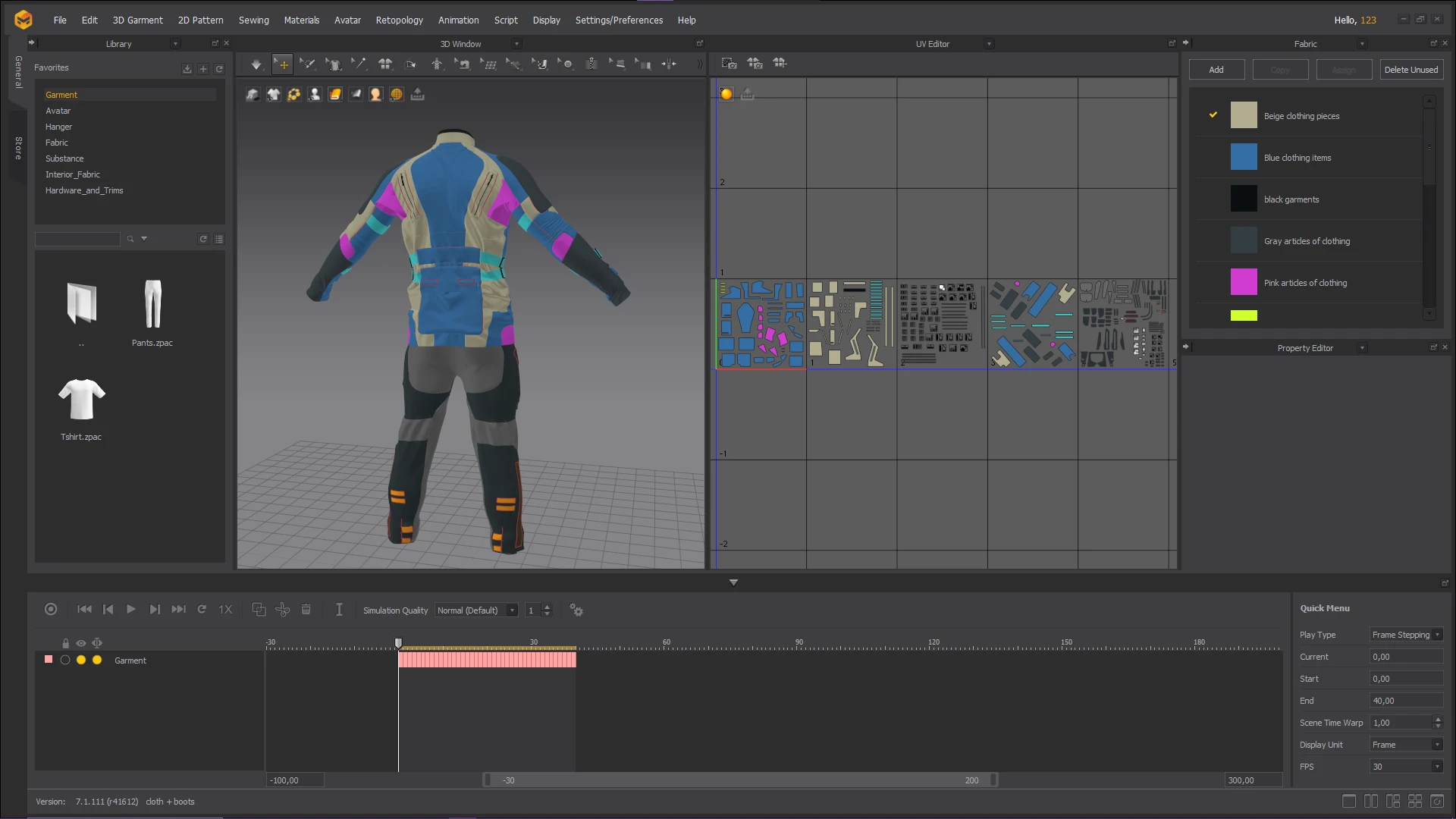Select the Select/Move tool in 3D toolbar

tap(282, 64)
